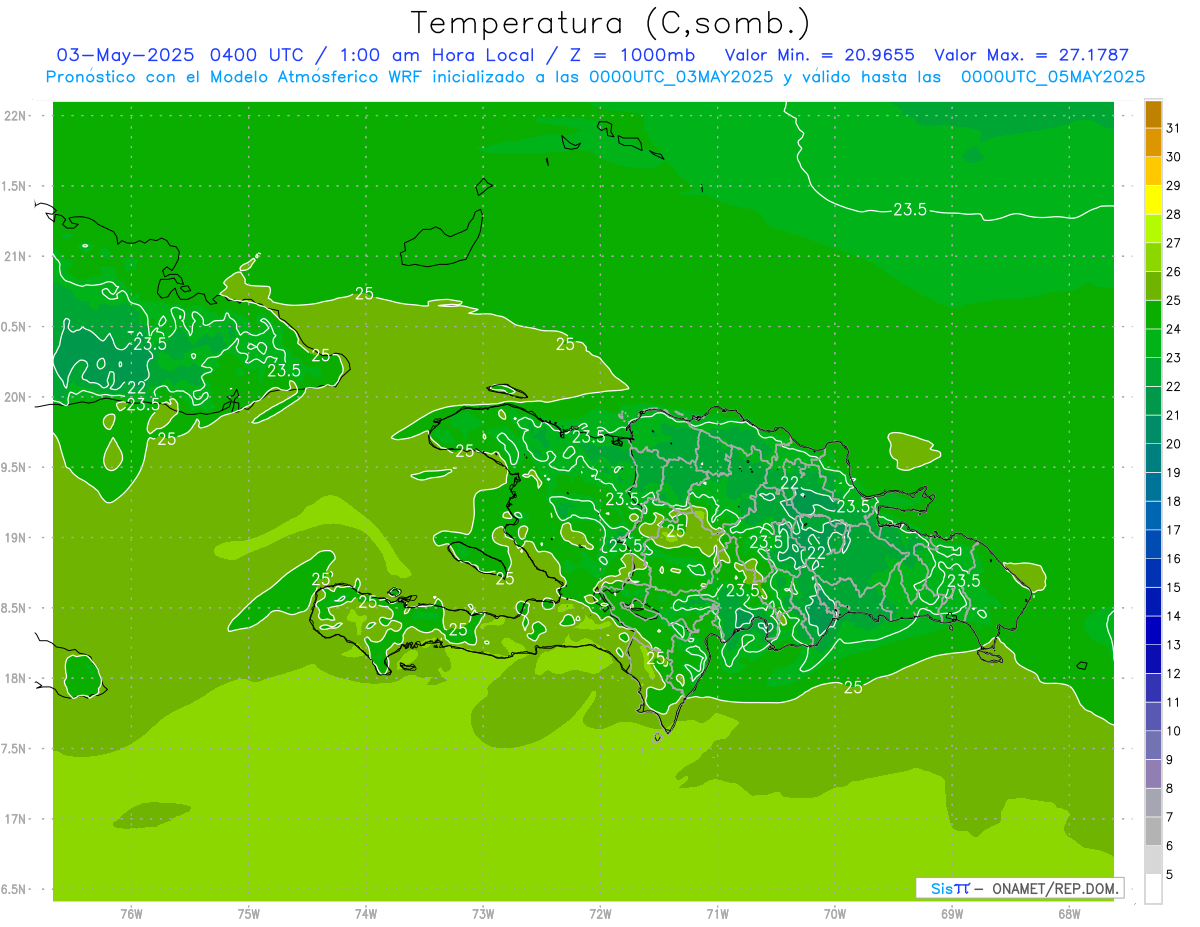The image size is (1200, 927).
Task: Click the legend value '5'
Action: pyautogui.click(x=1170, y=874)
